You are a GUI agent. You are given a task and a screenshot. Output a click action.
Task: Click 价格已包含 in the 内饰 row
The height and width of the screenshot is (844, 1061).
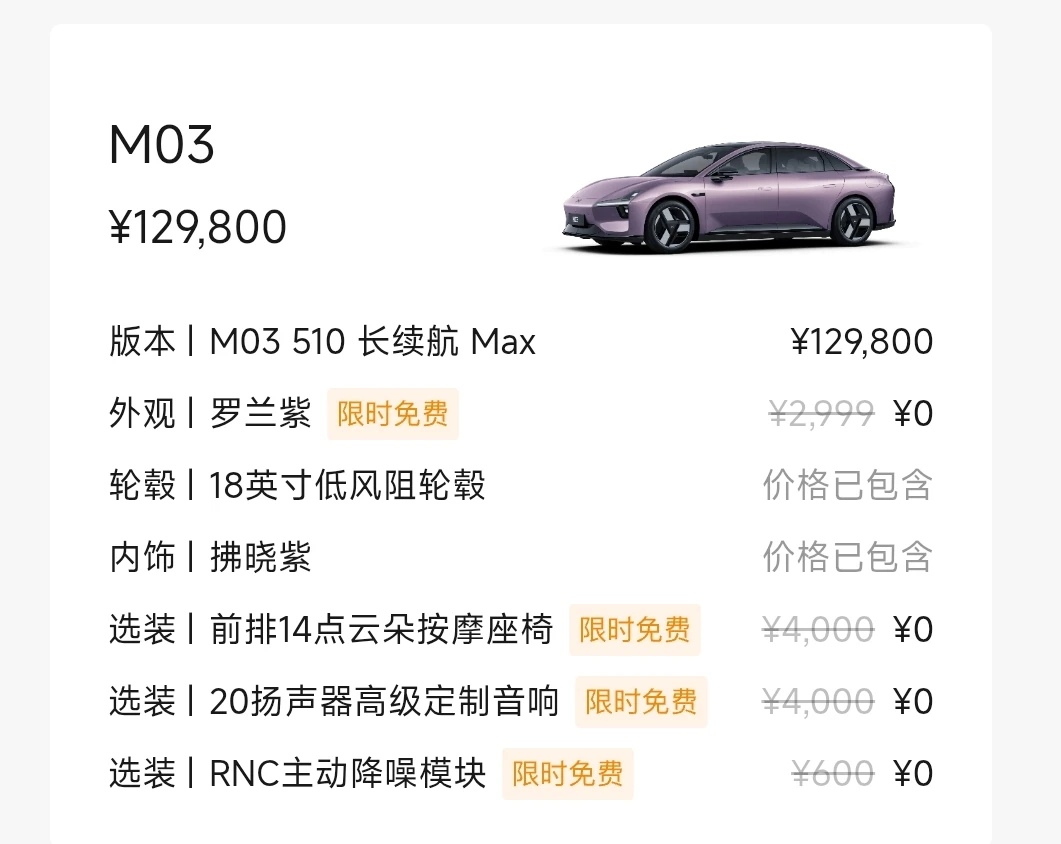point(847,558)
